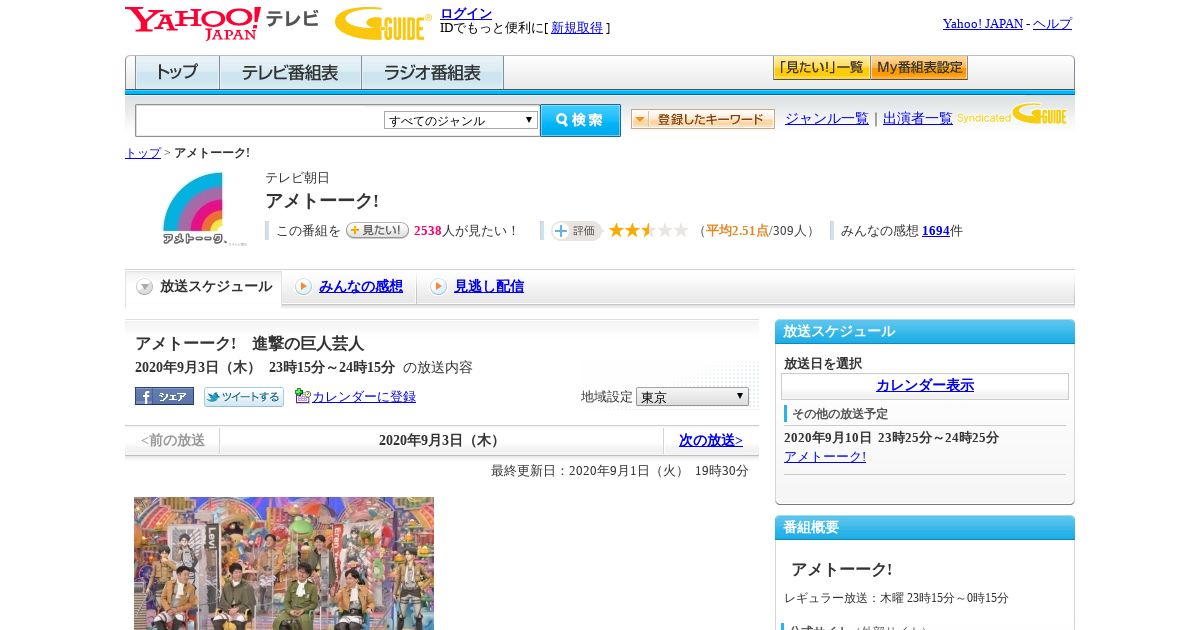Click the arrow icon beside みんなの感想
The height and width of the screenshot is (630, 1200).
point(303,287)
